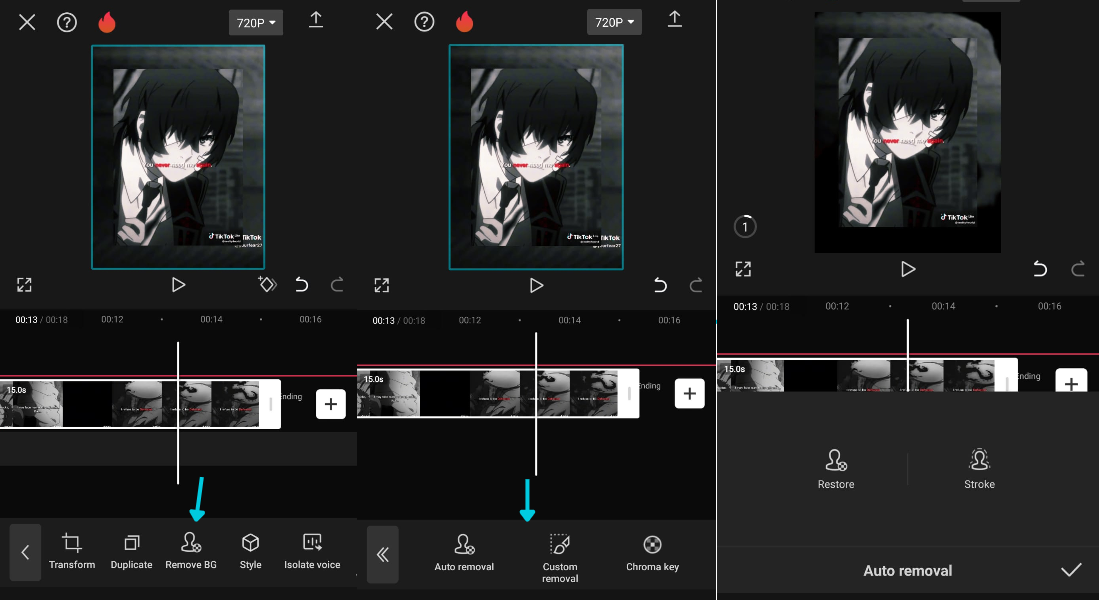
Task: Tap video preview in middle panel
Action: (x=536, y=157)
